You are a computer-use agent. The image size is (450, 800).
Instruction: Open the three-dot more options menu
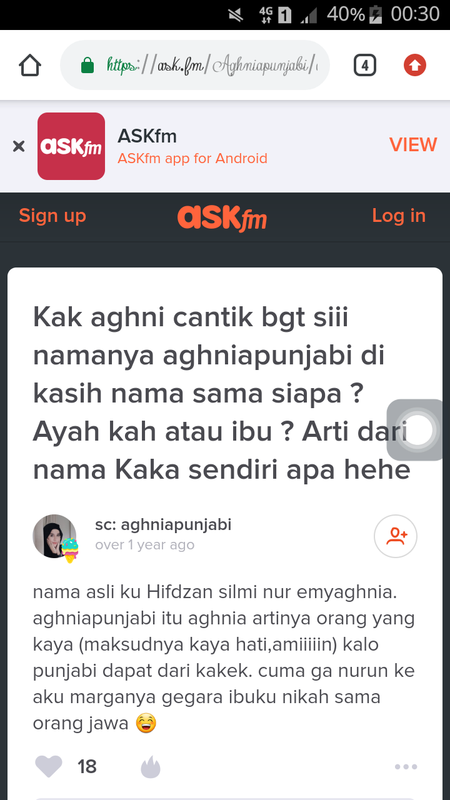[406, 766]
